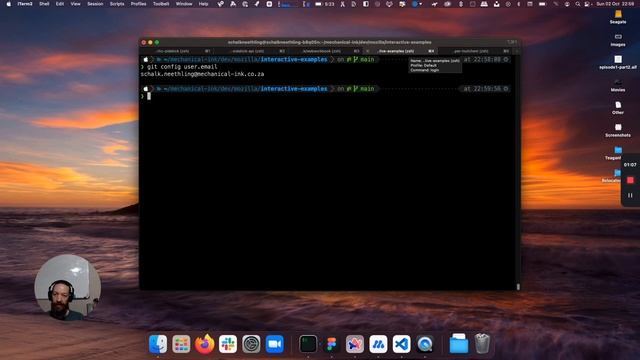This screenshot has width=640, height=360.
Task: Open the blue M-logo app in Dock
Action: coord(378,344)
